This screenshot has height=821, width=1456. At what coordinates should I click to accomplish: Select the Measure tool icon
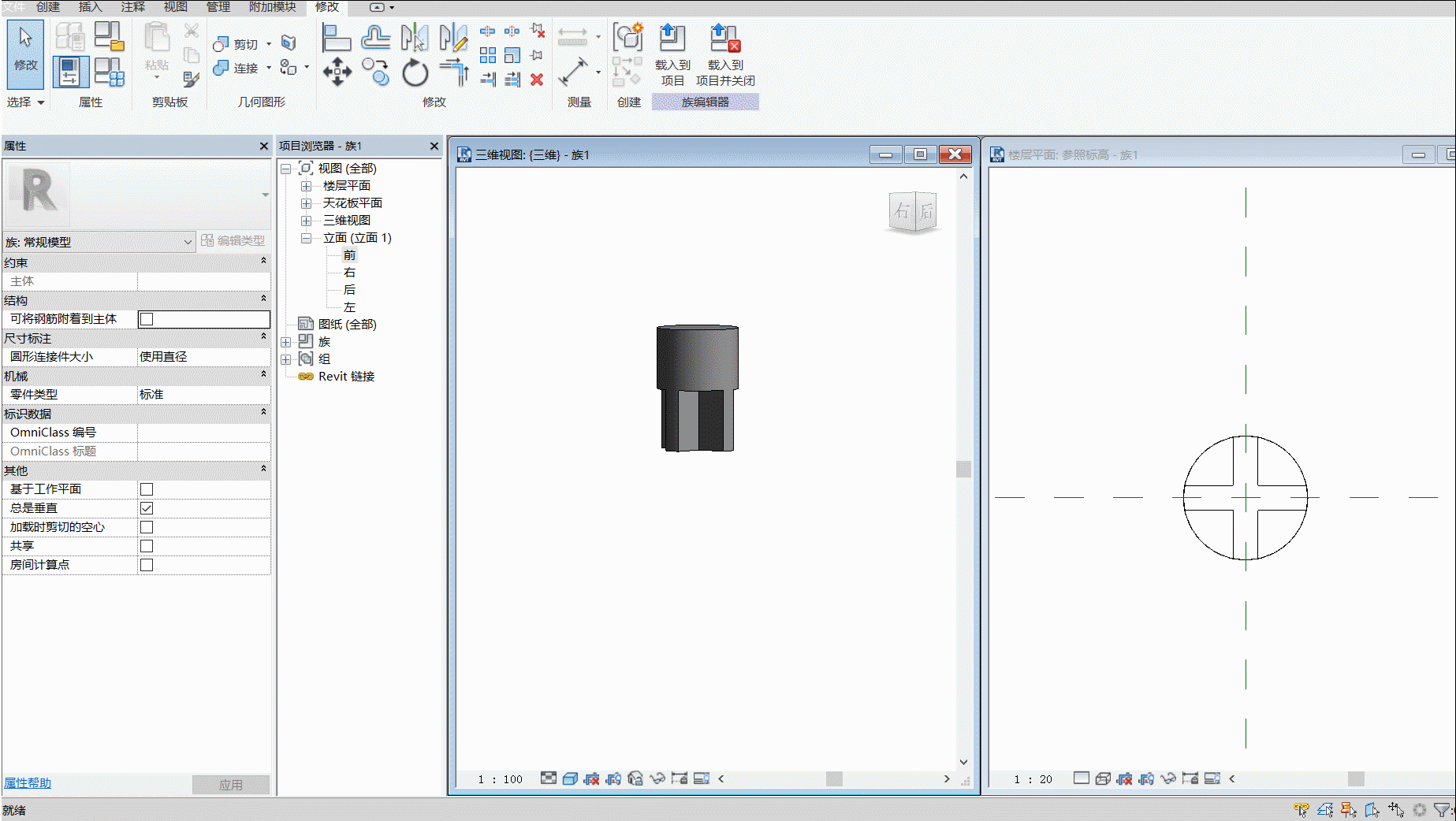(x=573, y=72)
